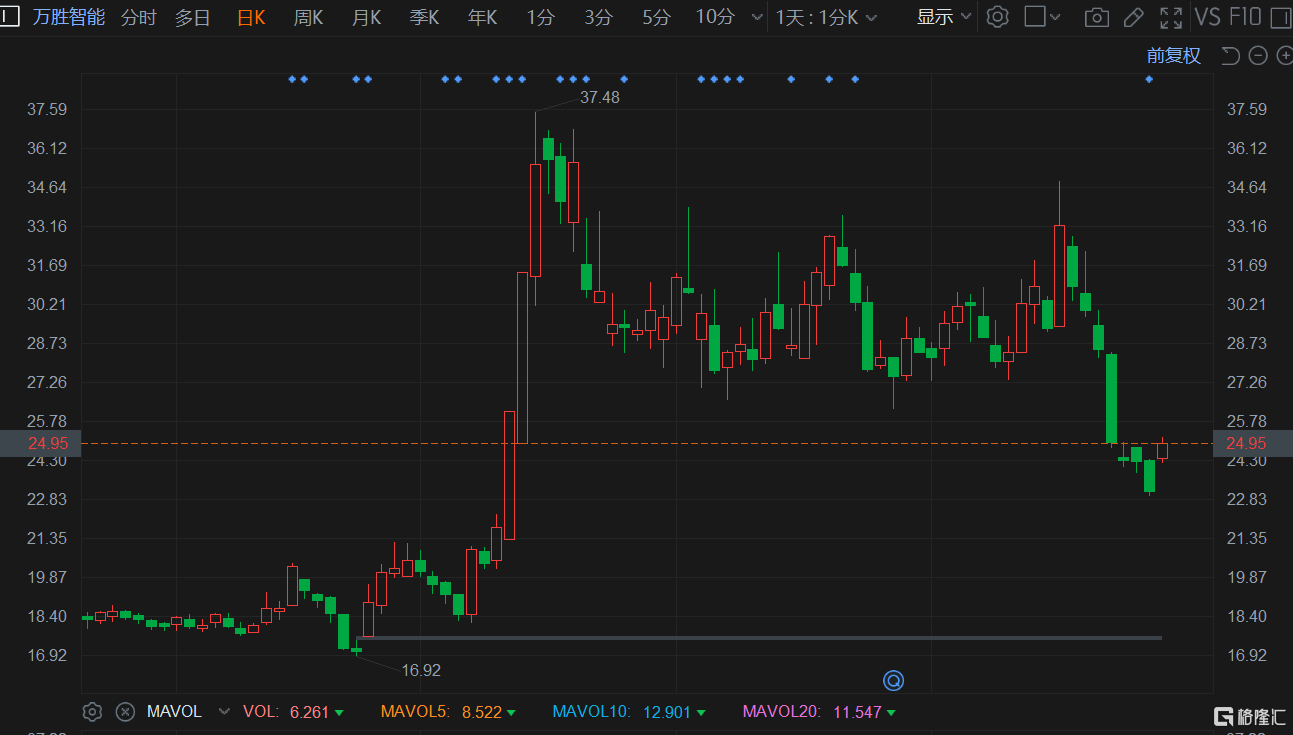Enter fullscreen chart mode
1293x735 pixels.
click(1170, 17)
